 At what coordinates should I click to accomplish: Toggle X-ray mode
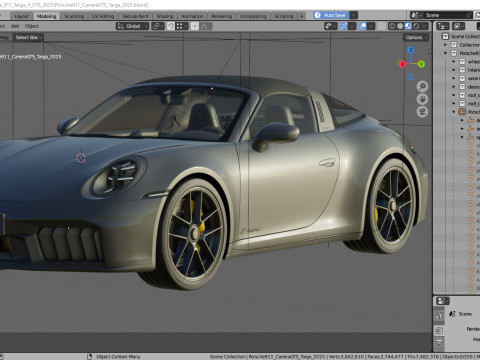coord(382,26)
